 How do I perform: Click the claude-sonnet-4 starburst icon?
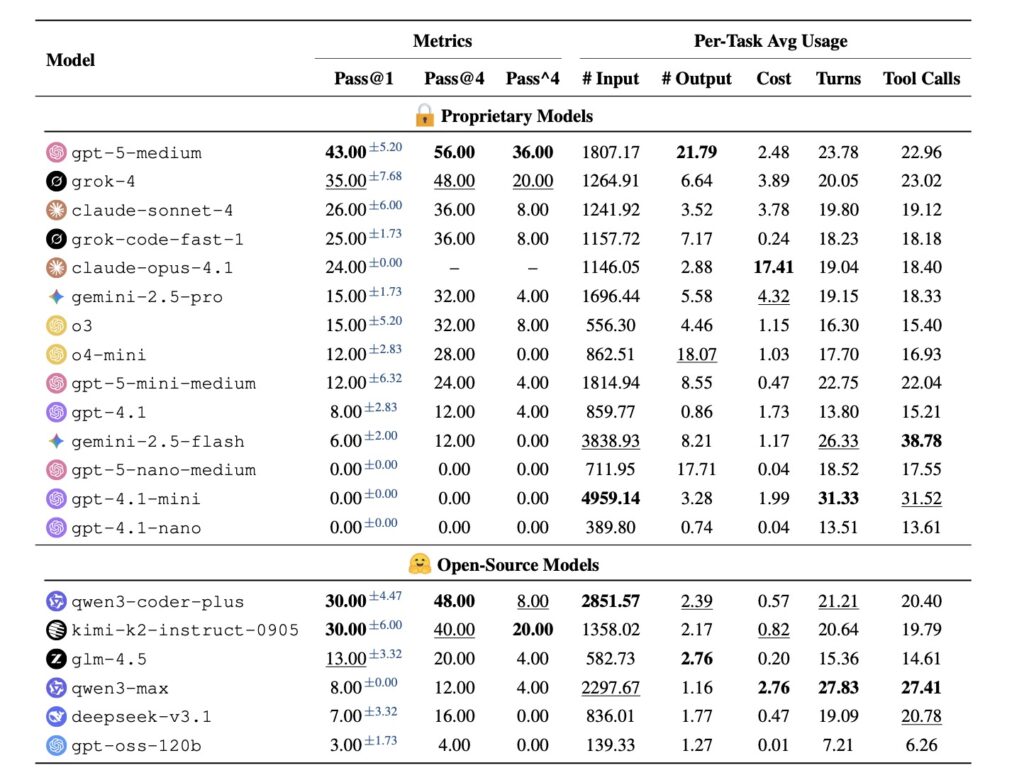56,211
